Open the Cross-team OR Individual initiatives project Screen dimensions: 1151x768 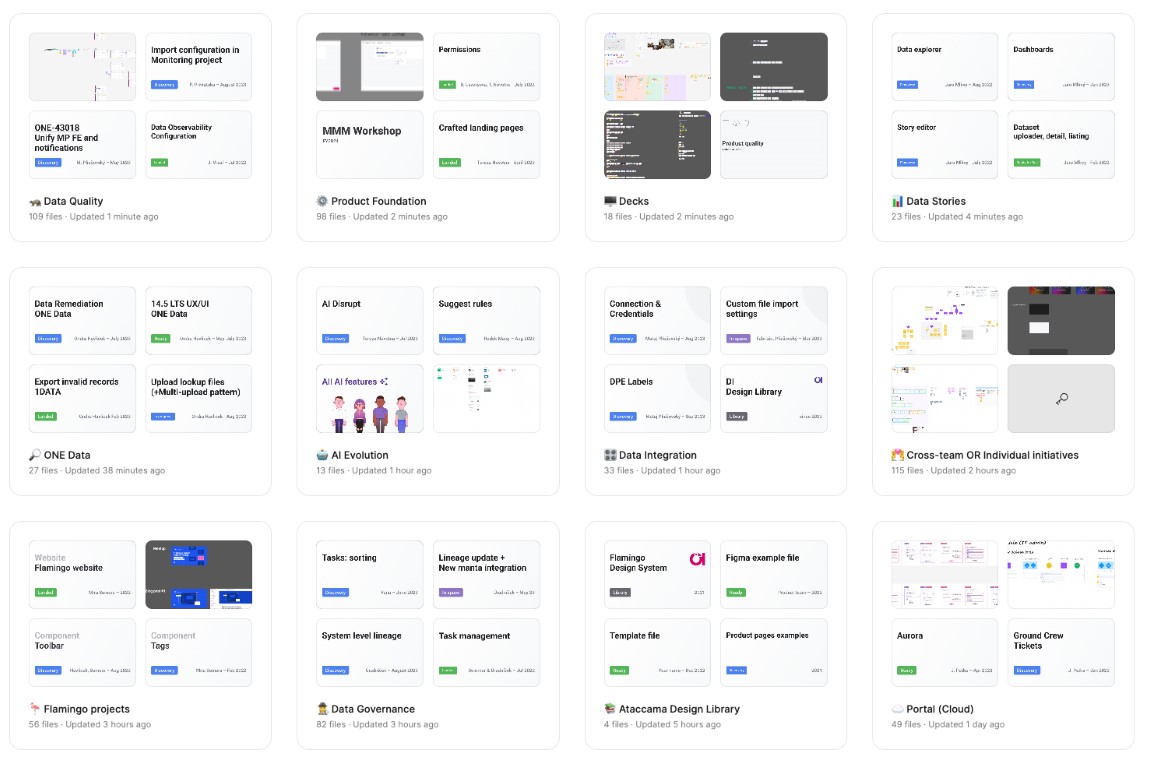(x=992, y=455)
